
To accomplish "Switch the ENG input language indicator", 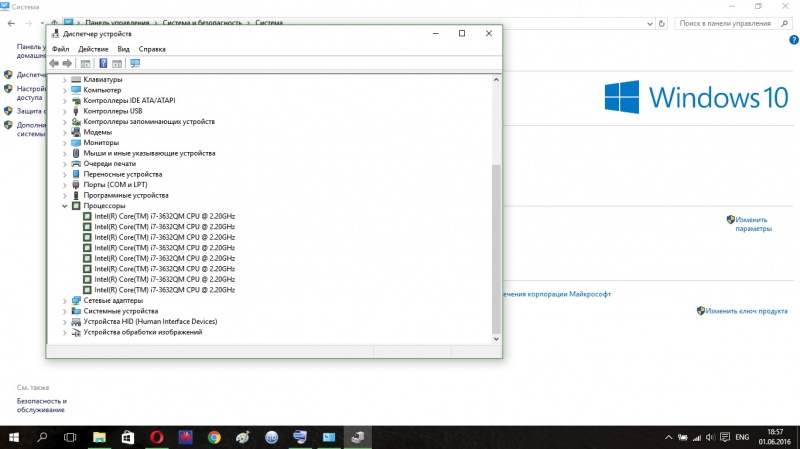I will pyautogui.click(x=742, y=437).
